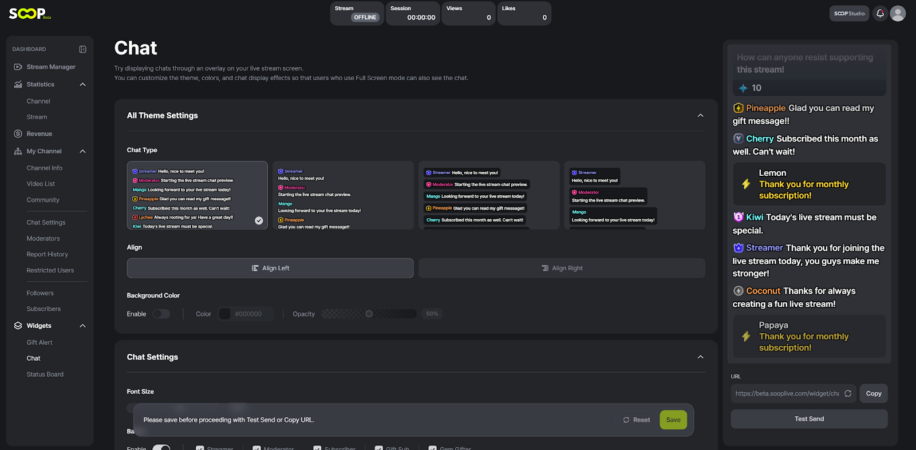Collapse the Statistics section chevron
This screenshot has height=450, width=916.
(x=82, y=84)
